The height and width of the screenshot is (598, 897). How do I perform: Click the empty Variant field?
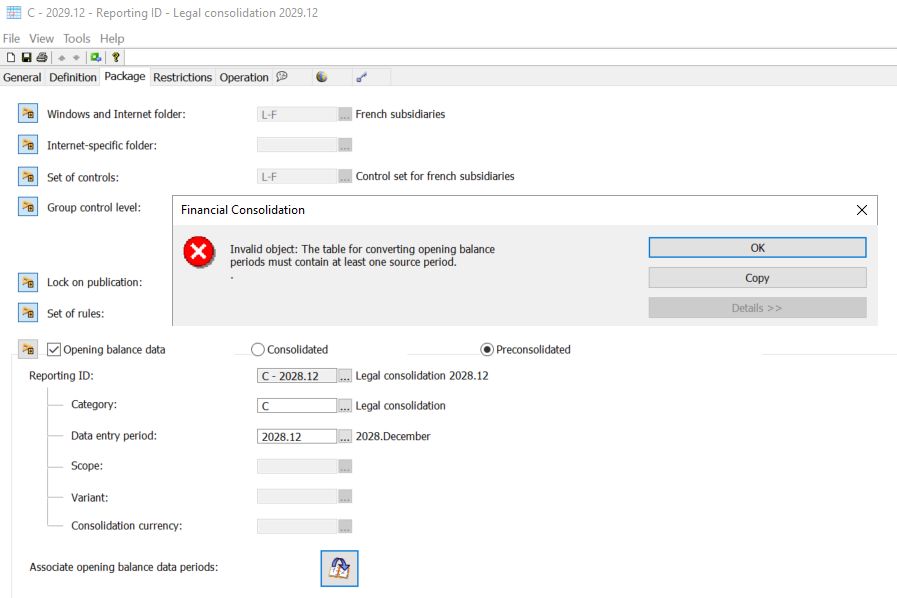coord(297,496)
